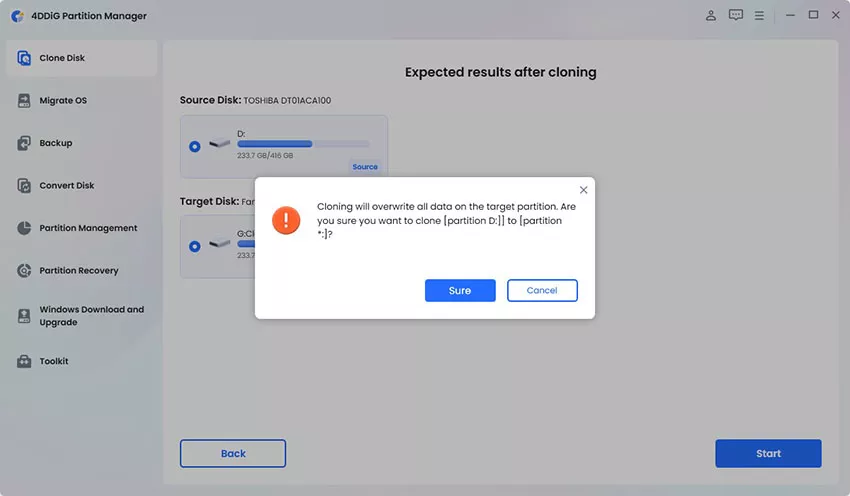
Task: Click the '4DDiG Partition Manager' window title
Action: tap(89, 16)
